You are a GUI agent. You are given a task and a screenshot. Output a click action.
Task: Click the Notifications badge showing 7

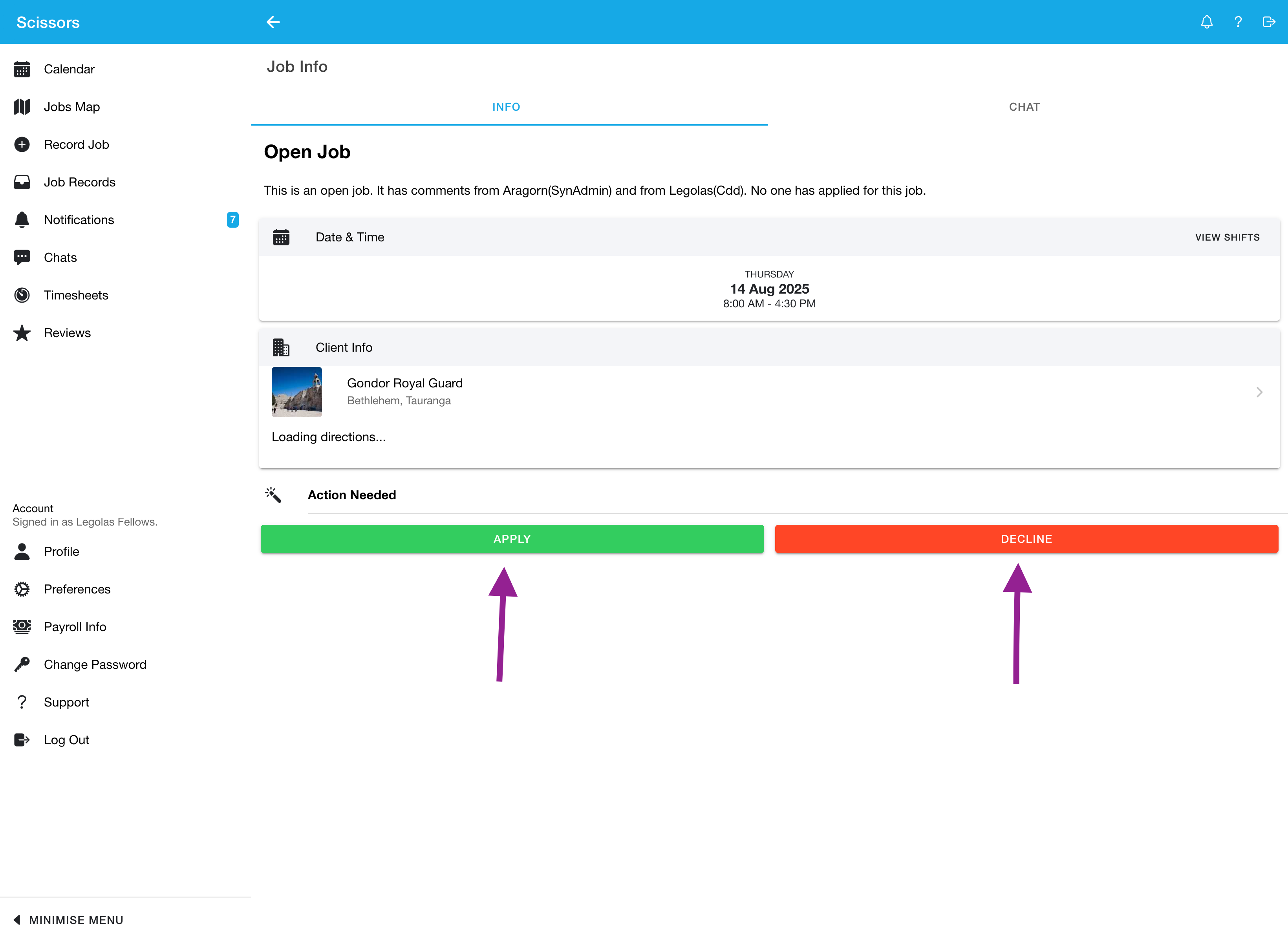(232, 219)
